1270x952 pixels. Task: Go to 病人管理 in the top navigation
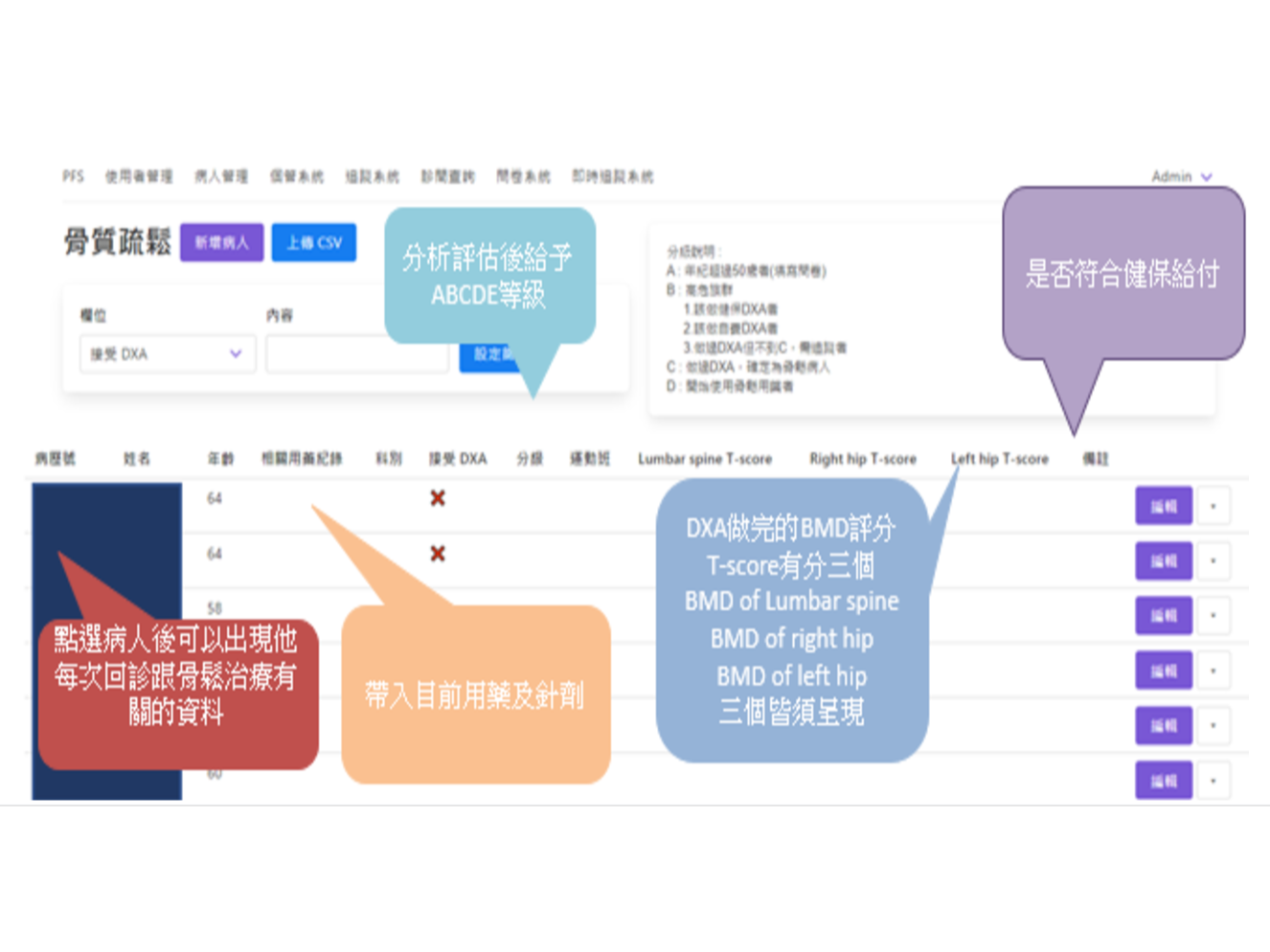click(221, 176)
